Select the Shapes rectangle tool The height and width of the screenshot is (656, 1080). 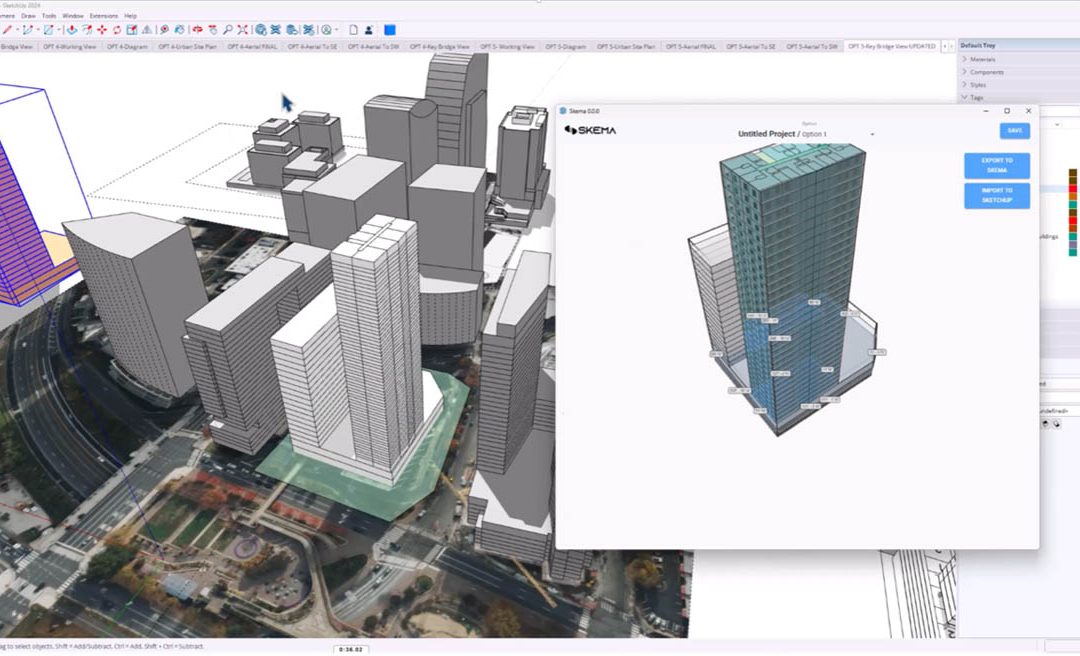49,30
